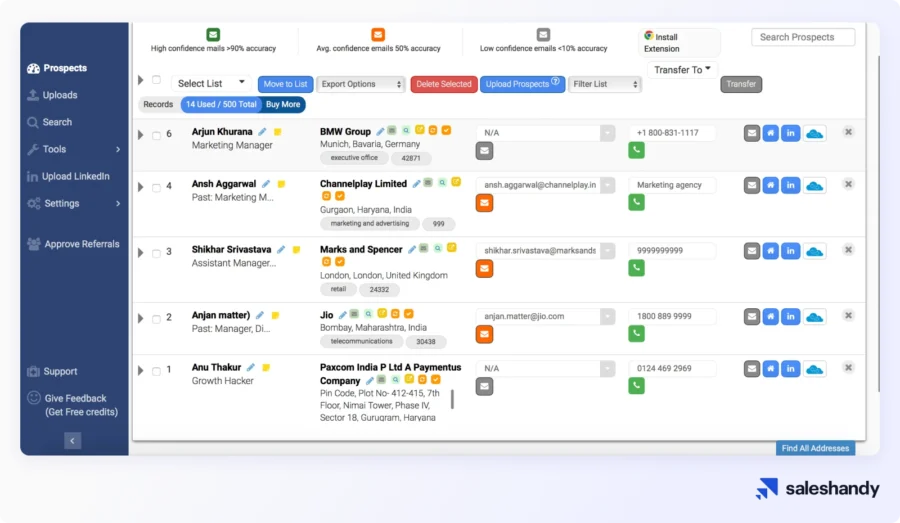Click Give Feedback (Get Free credits)

(73, 405)
